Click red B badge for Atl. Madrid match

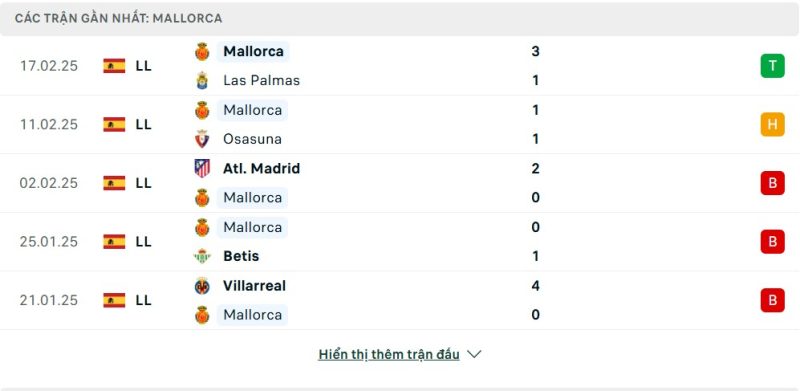pos(772,183)
